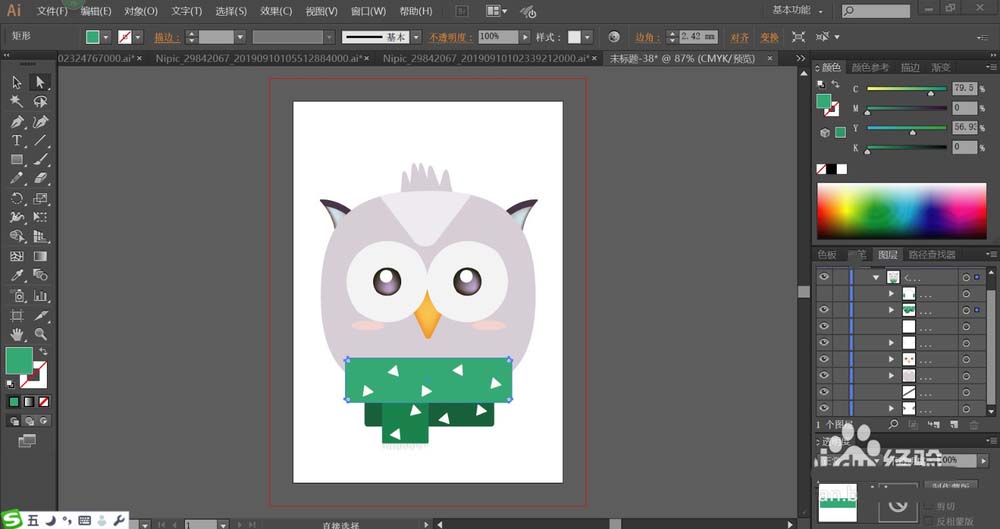The image size is (1000, 529).
Task: Open the stroke color dropdown in control bar
Action: [138, 38]
